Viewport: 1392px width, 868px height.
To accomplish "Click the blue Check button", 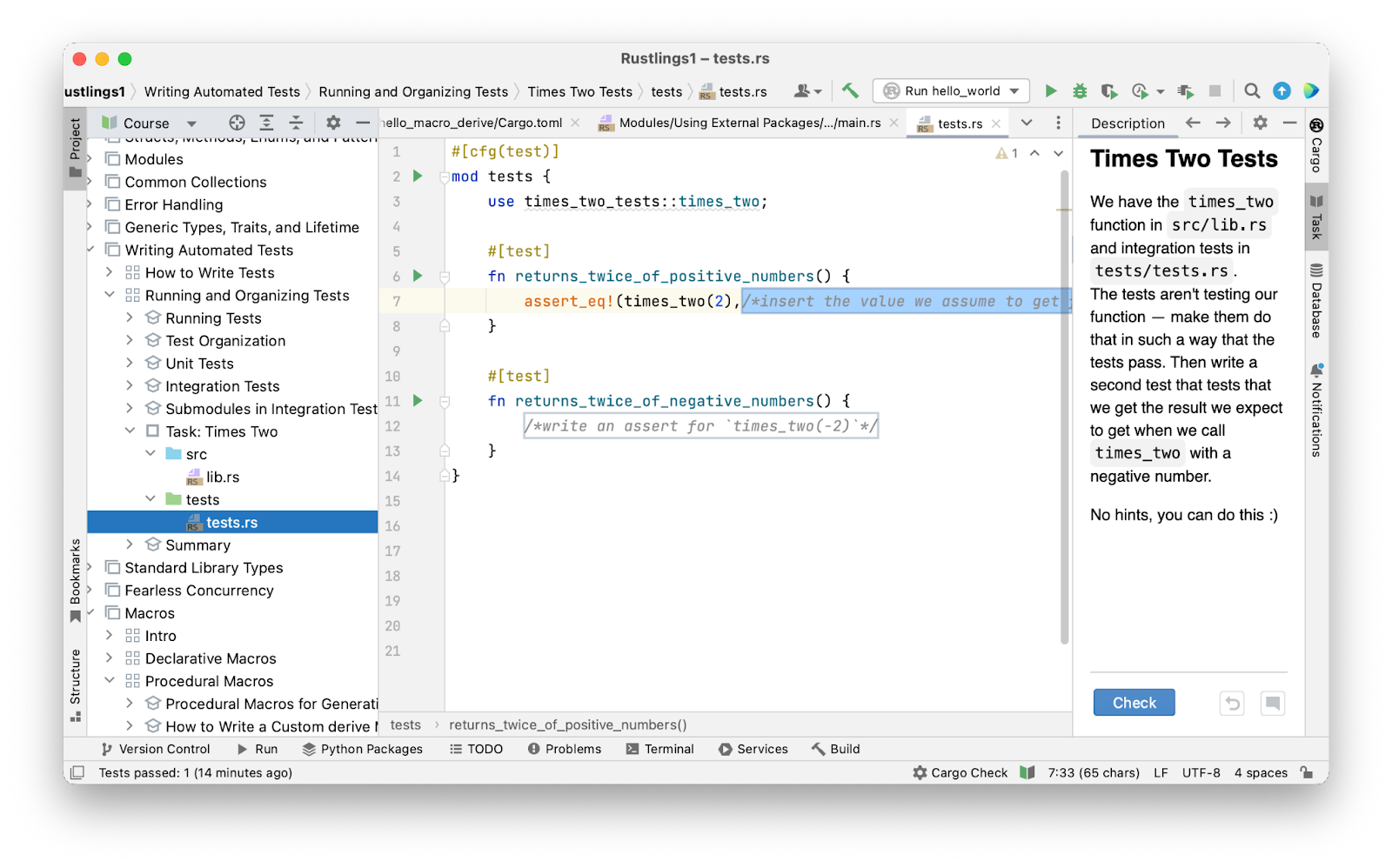I will tap(1134, 703).
